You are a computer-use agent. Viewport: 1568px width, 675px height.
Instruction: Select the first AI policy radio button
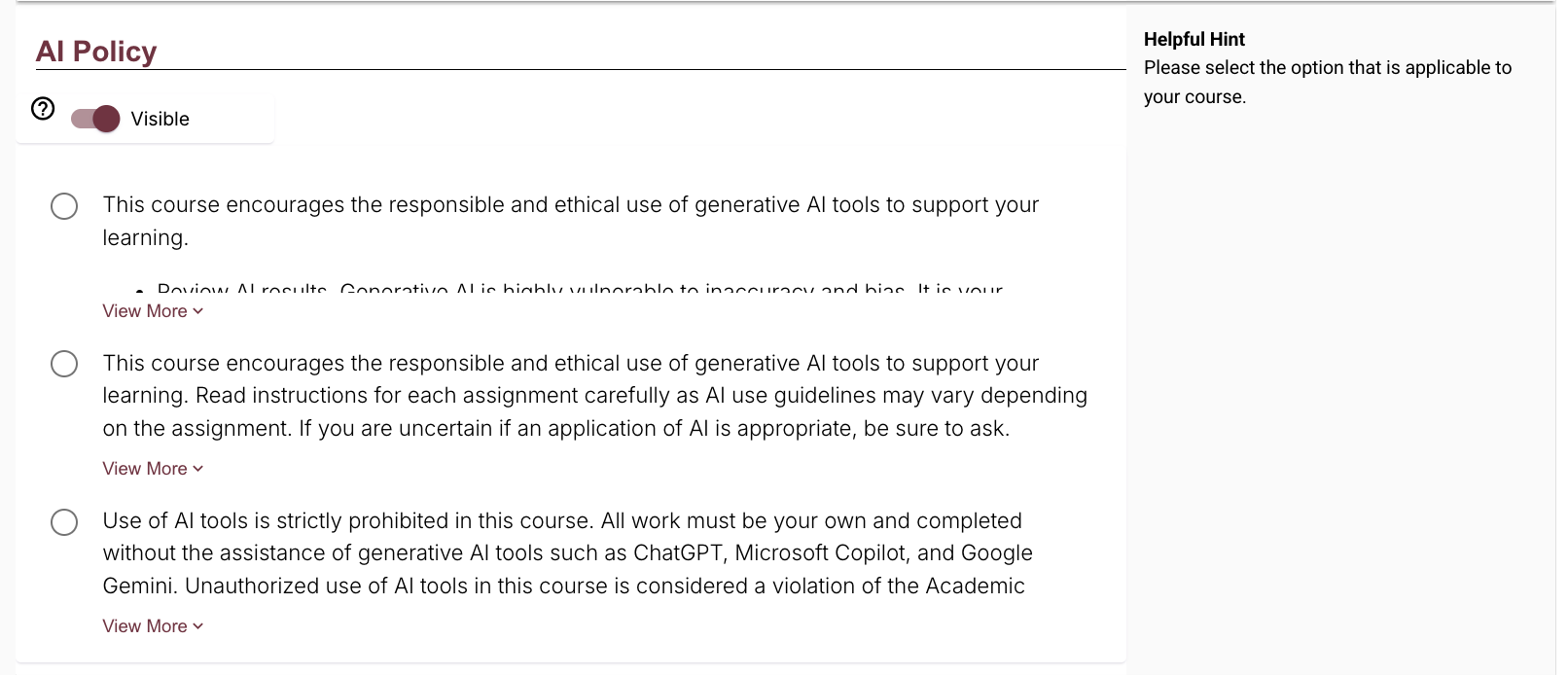tap(64, 206)
